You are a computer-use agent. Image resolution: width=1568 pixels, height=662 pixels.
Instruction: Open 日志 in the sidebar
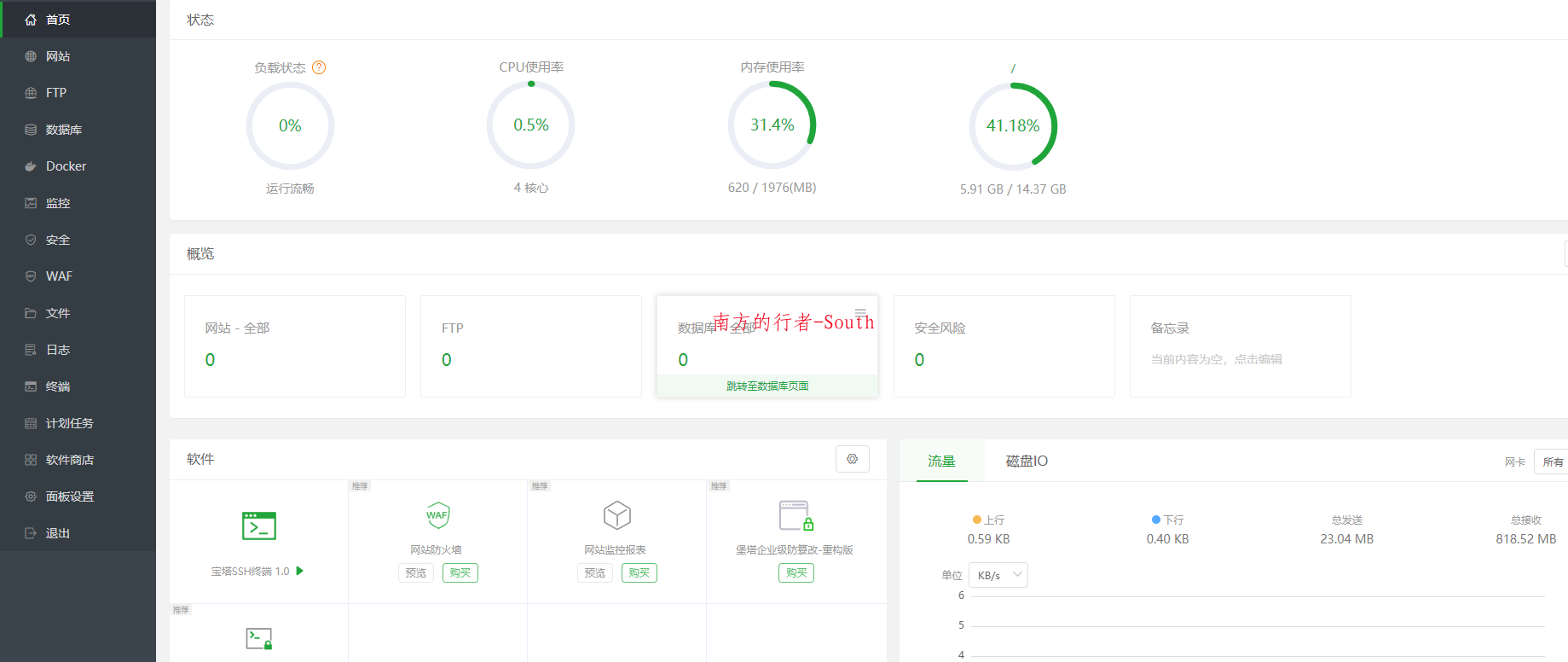pyautogui.click(x=78, y=350)
